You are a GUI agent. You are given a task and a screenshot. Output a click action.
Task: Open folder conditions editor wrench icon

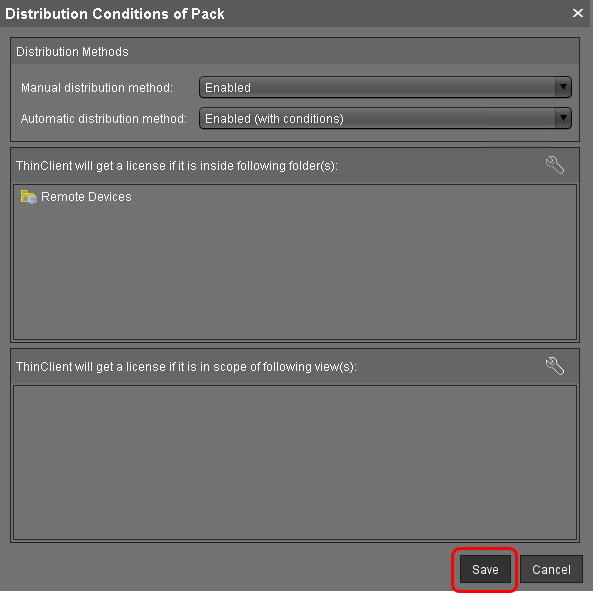click(554, 165)
